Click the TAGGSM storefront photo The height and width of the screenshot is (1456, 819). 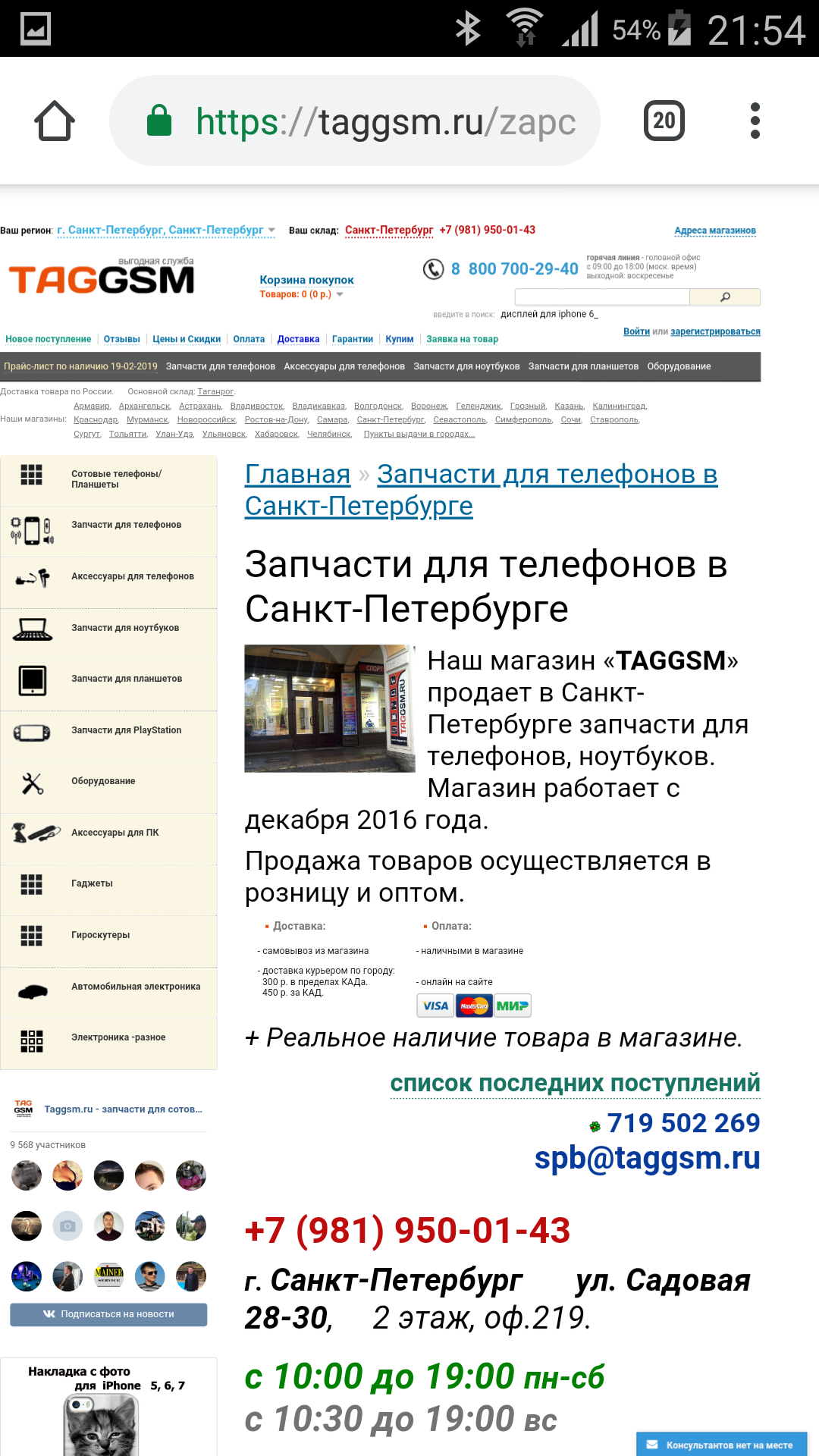pyautogui.click(x=330, y=708)
